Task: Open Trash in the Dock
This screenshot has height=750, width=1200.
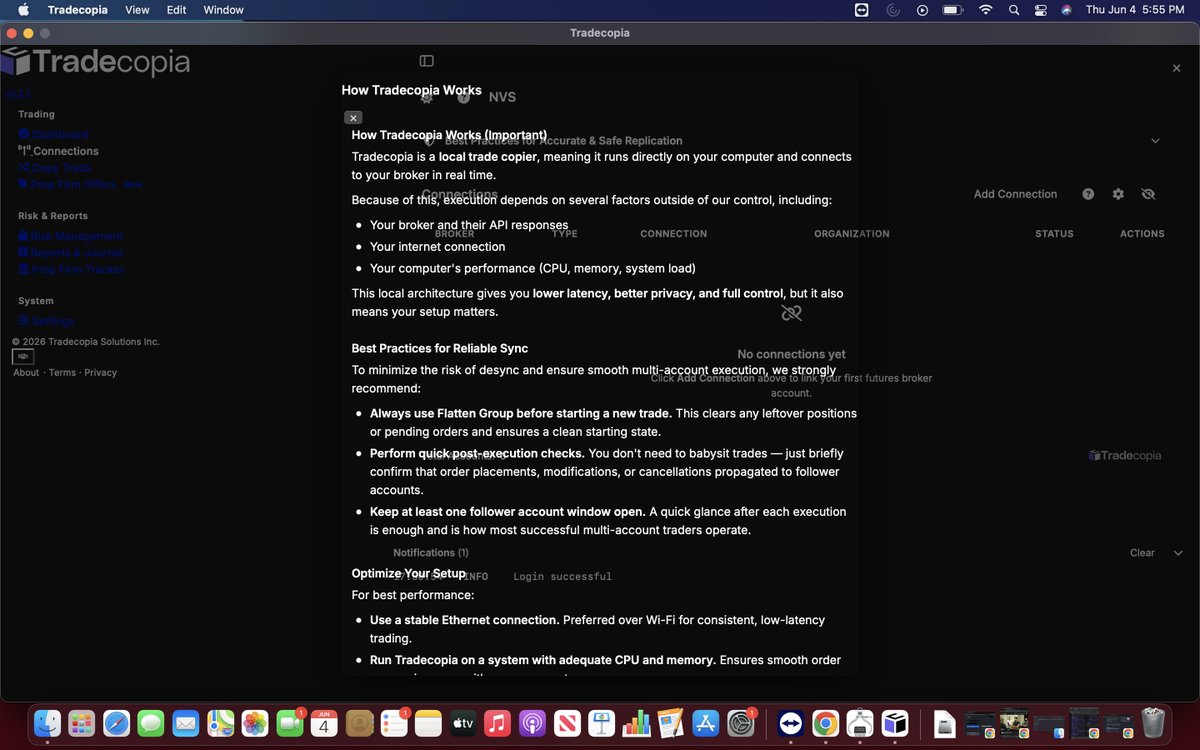Action: pyautogui.click(x=1153, y=722)
